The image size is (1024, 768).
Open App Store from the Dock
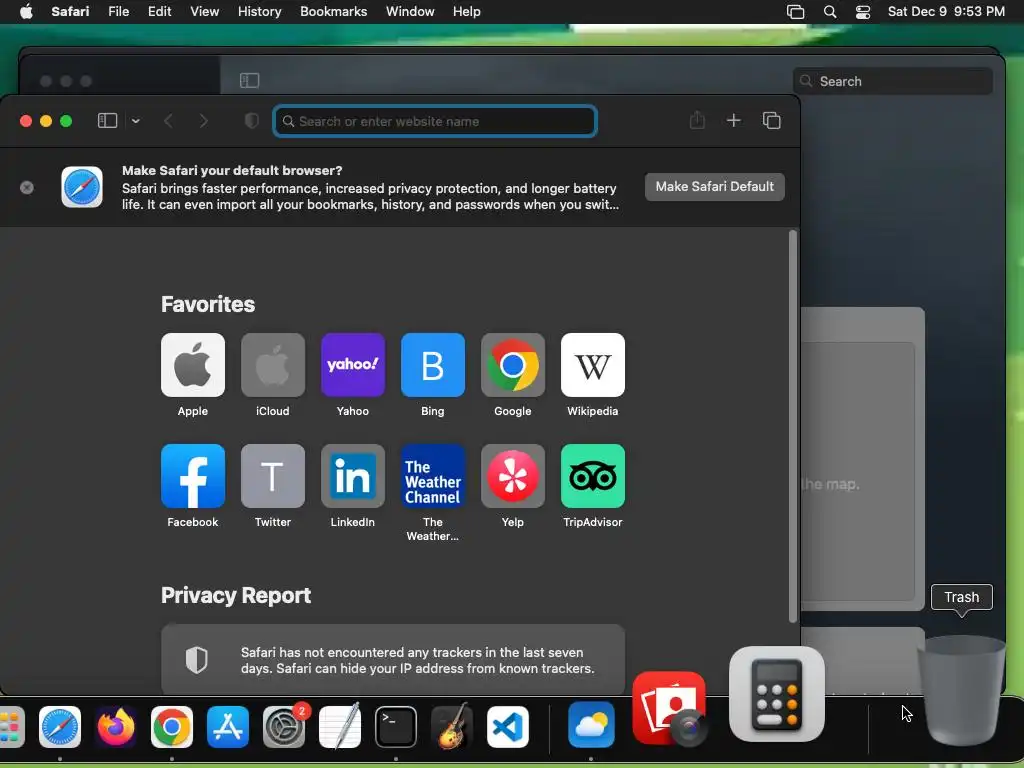click(228, 727)
